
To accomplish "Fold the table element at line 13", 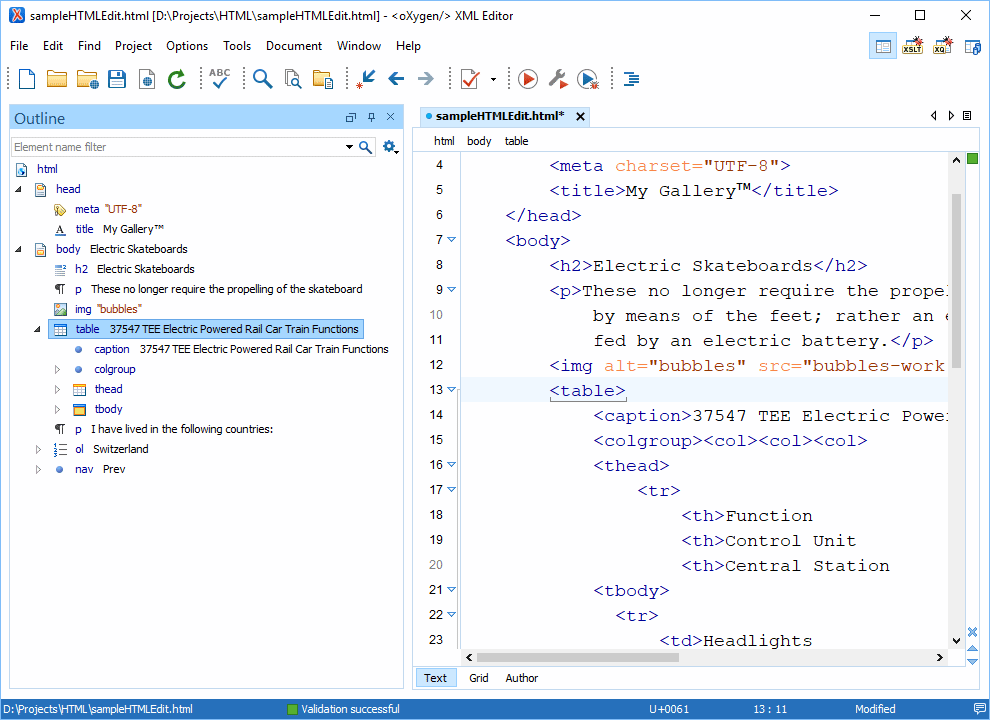I will point(451,390).
